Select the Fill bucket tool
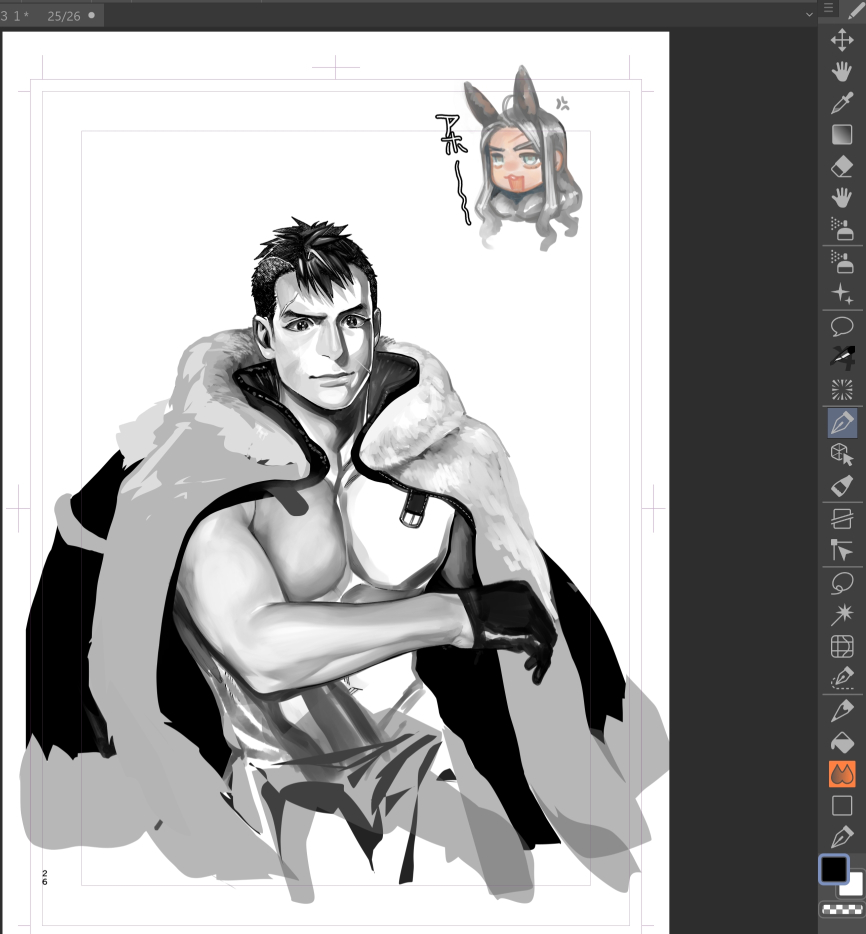The width and height of the screenshot is (866, 934). [x=842, y=743]
